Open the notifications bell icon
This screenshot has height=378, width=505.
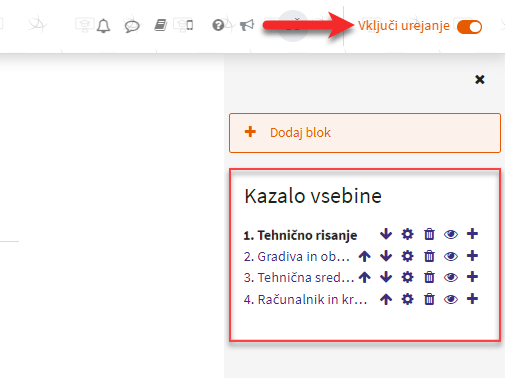(103, 26)
